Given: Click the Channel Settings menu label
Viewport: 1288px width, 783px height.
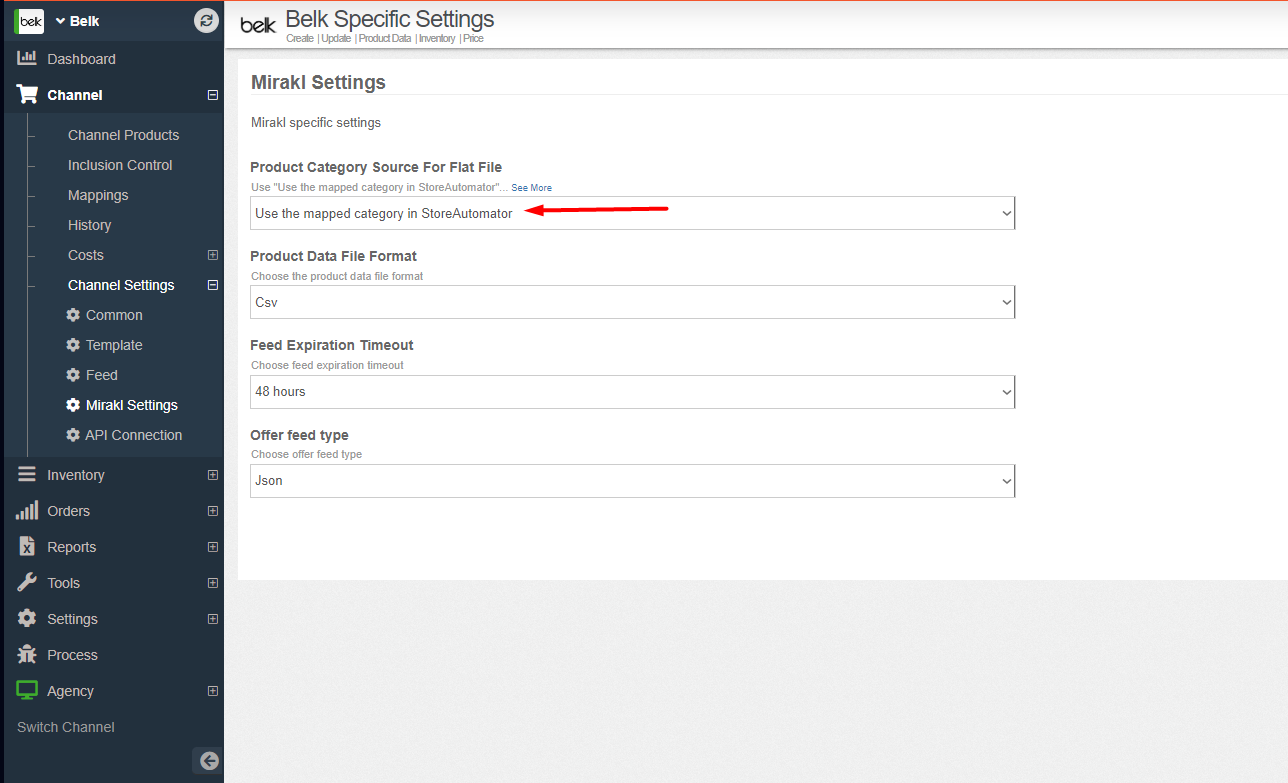Looking at the screenshot, I should coord(121,285).
